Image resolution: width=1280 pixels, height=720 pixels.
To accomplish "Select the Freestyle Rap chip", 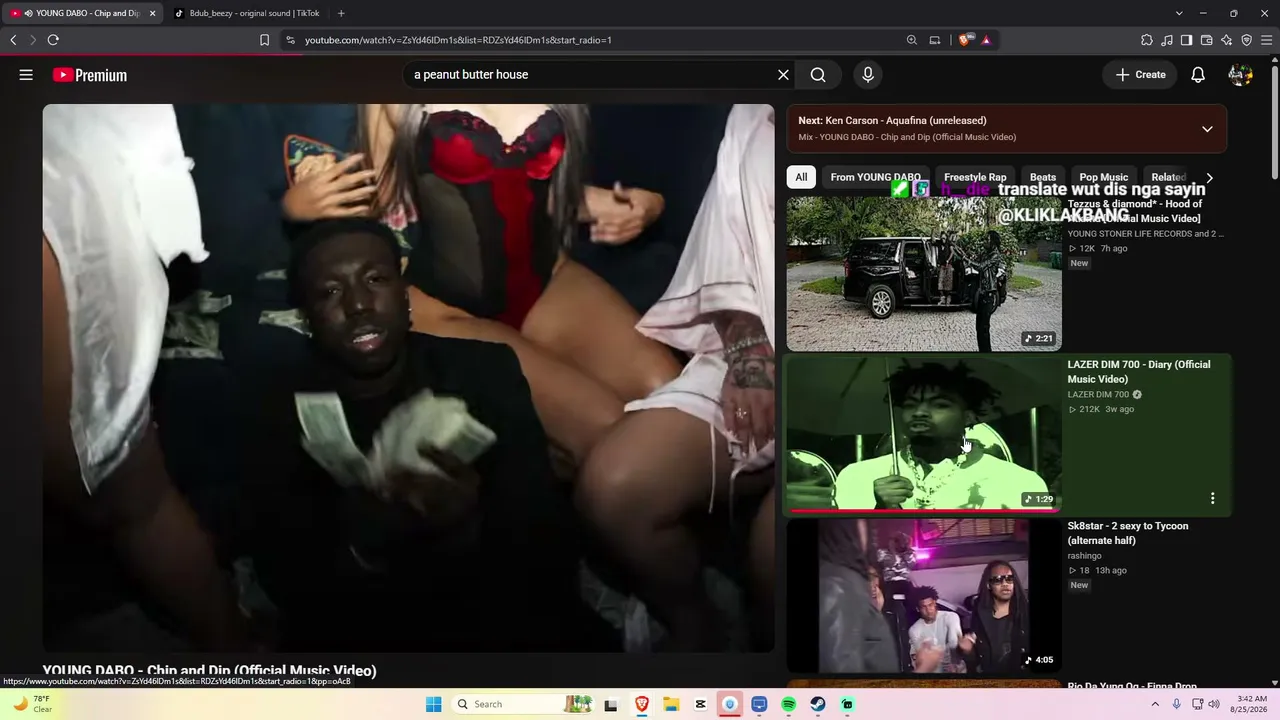I will tap(975, 177).
